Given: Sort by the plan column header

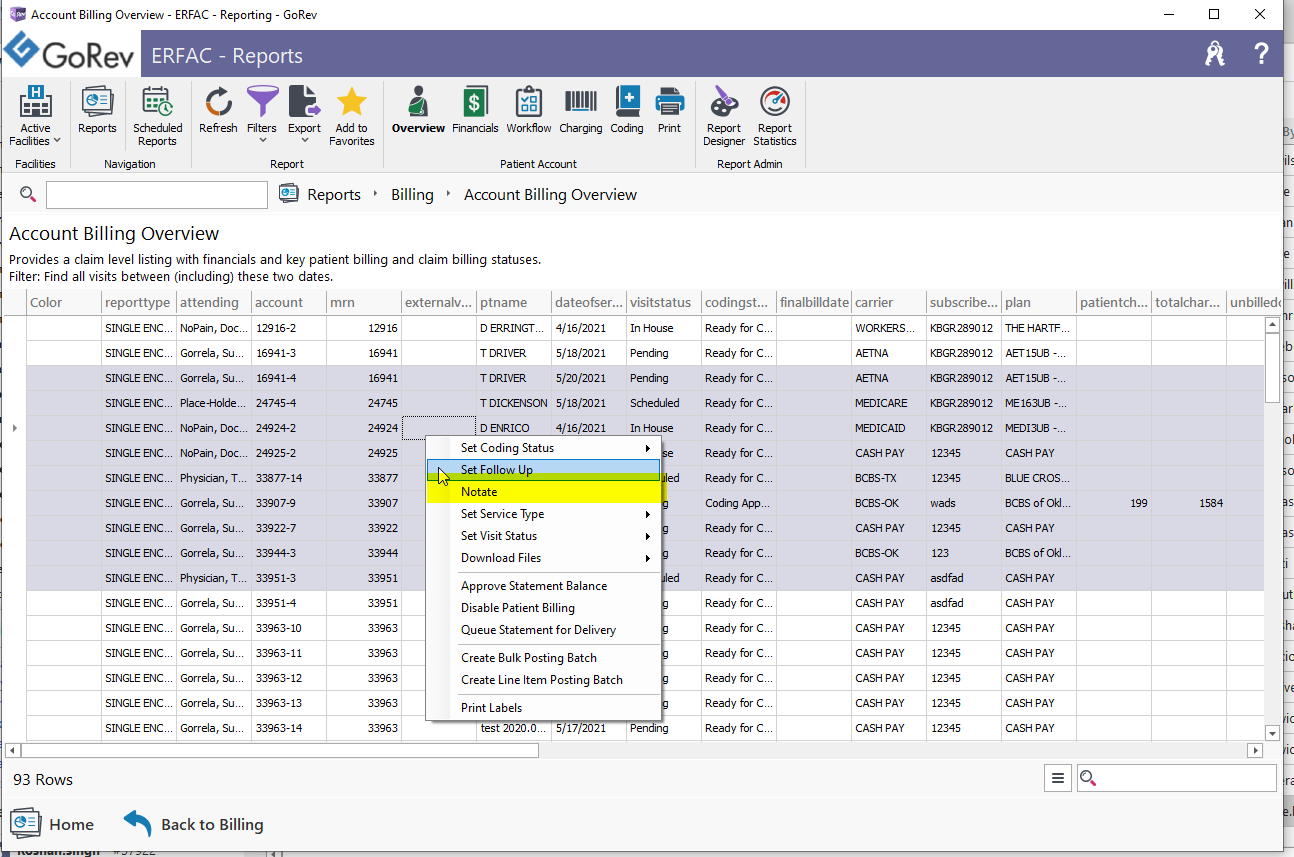Looking at the screenshot, I should 1039,302.
